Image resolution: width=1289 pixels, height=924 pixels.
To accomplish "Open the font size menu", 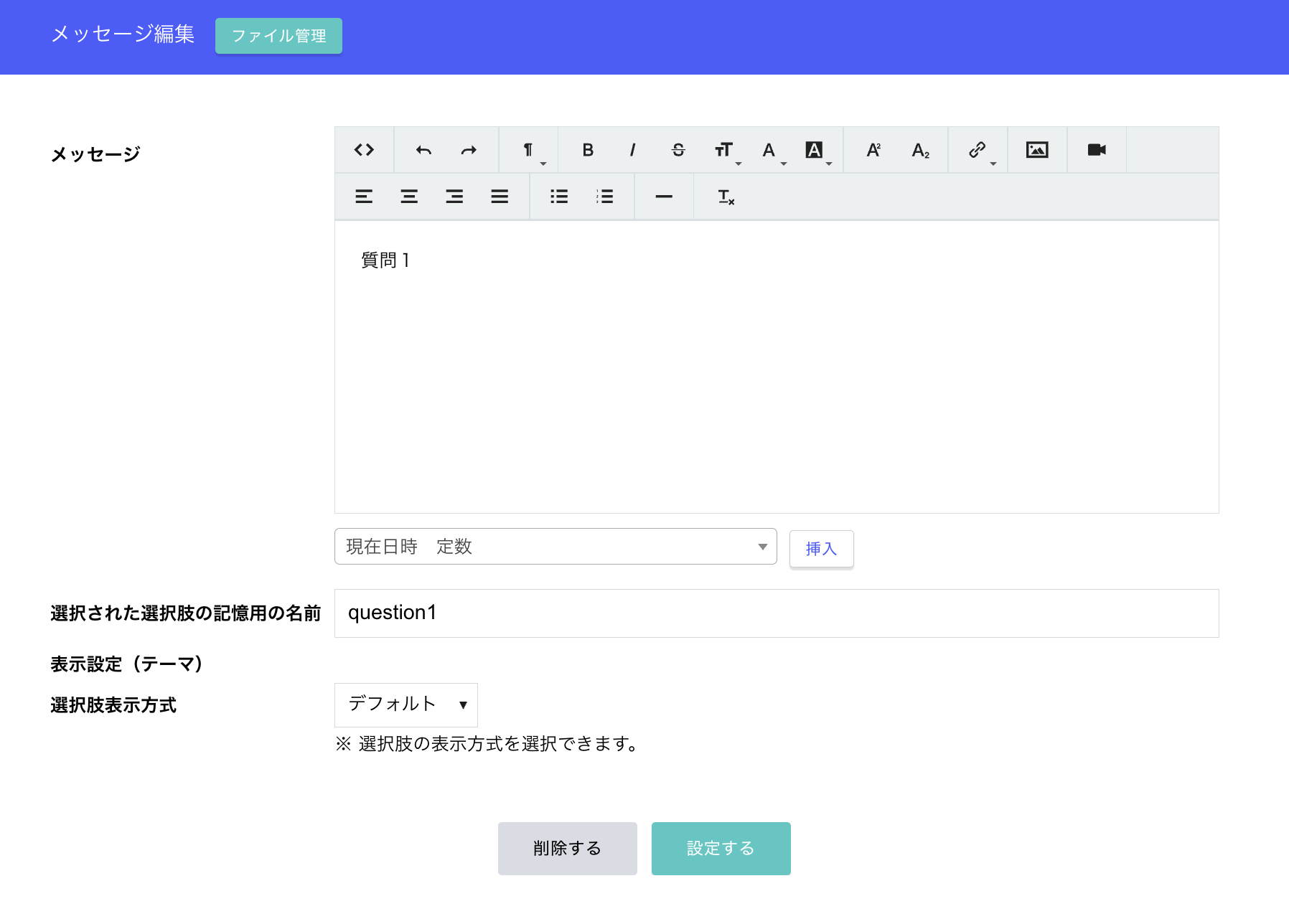I will (x=724, y=150).
